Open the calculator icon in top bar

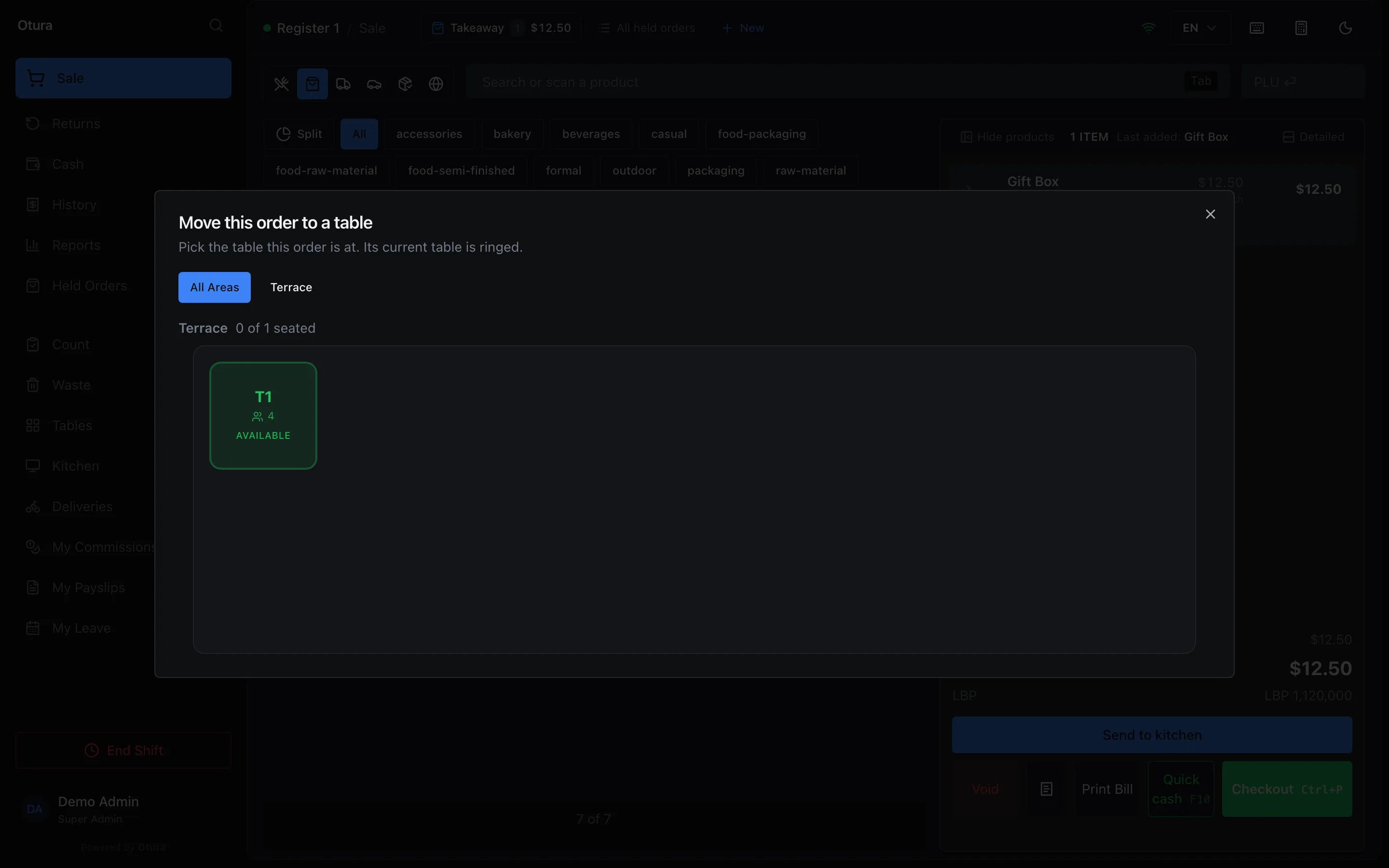(1301, 28)
